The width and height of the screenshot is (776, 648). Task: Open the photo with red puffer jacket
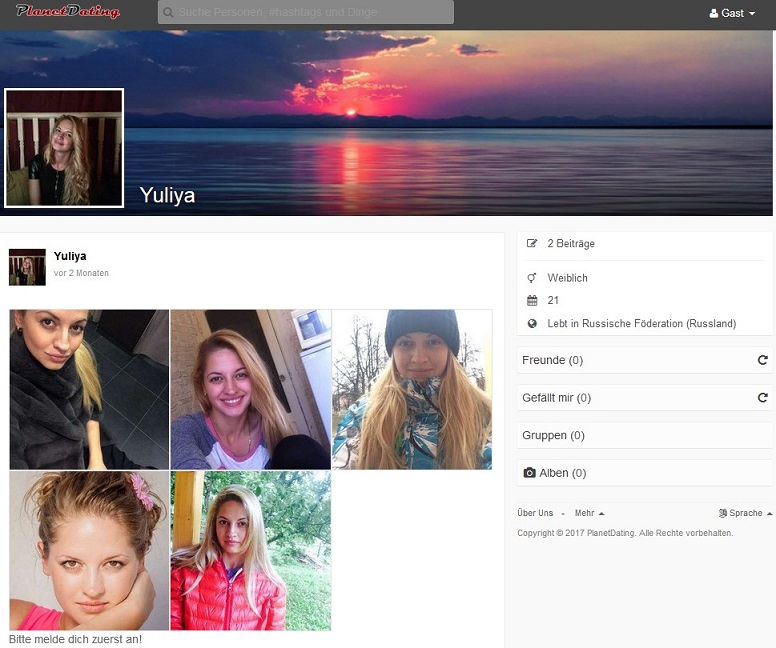(x=250, y=551)
